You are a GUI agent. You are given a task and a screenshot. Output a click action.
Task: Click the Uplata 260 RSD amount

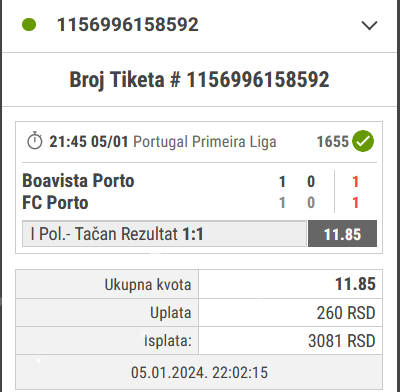point(346,313)
